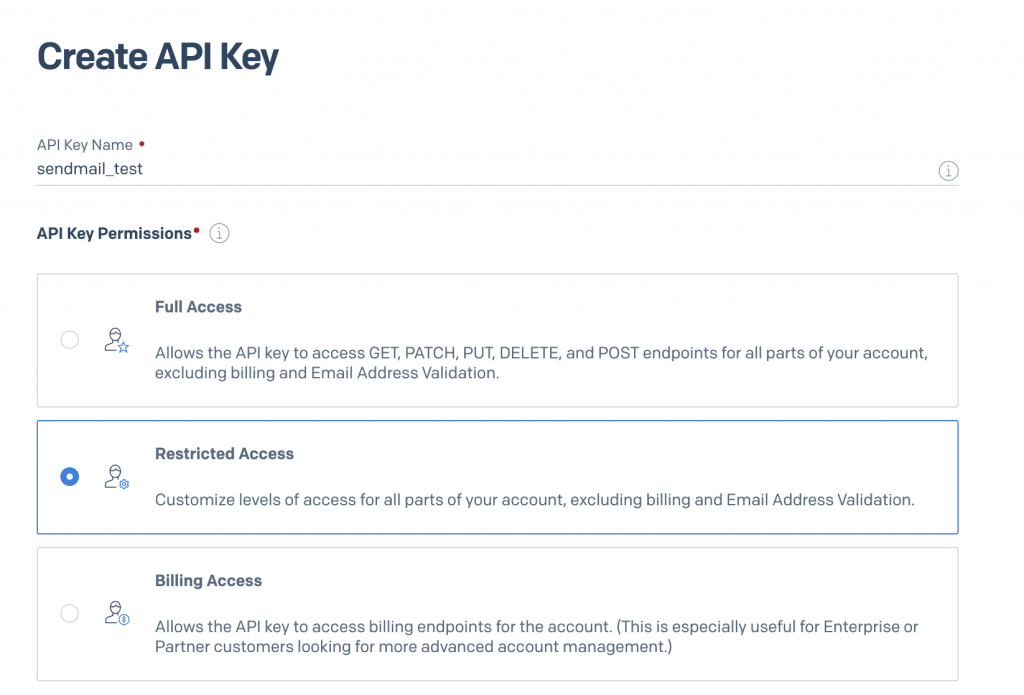
Task: Click the info icon beside the API key name field
Action: pyautogui.click(x=948, y=171)
